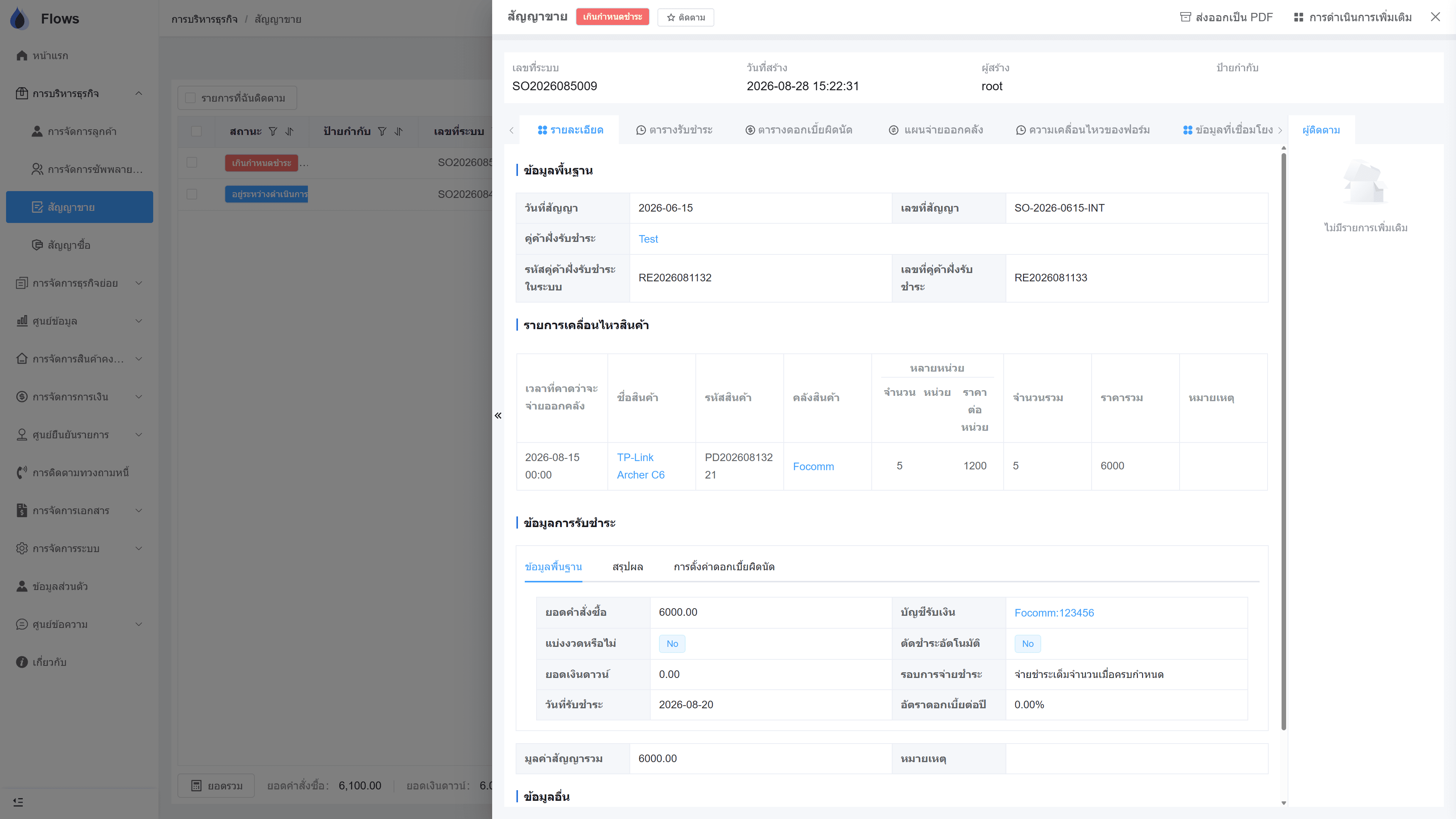Click payment date 2026-08-20
The width and height of the screenshot is (1456, 819).
tap(686, 705)
